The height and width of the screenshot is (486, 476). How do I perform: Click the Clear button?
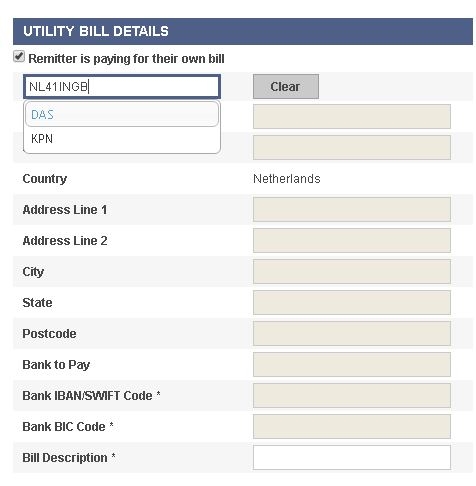coord(286,87)
